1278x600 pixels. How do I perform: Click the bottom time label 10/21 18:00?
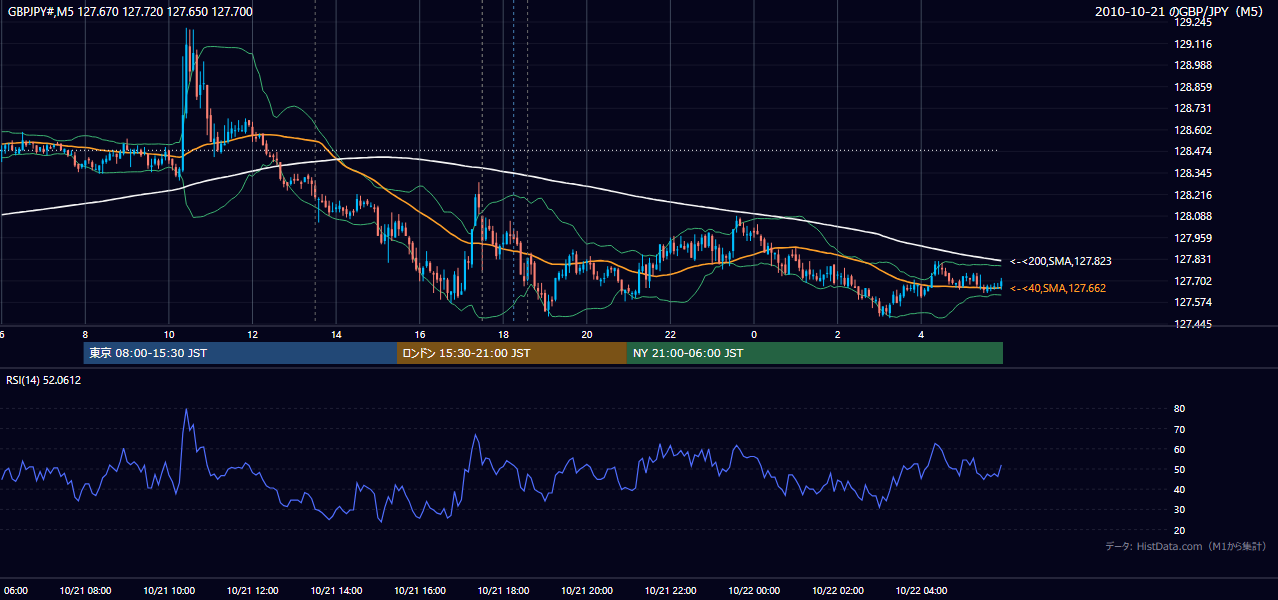(x=503, y=590)
